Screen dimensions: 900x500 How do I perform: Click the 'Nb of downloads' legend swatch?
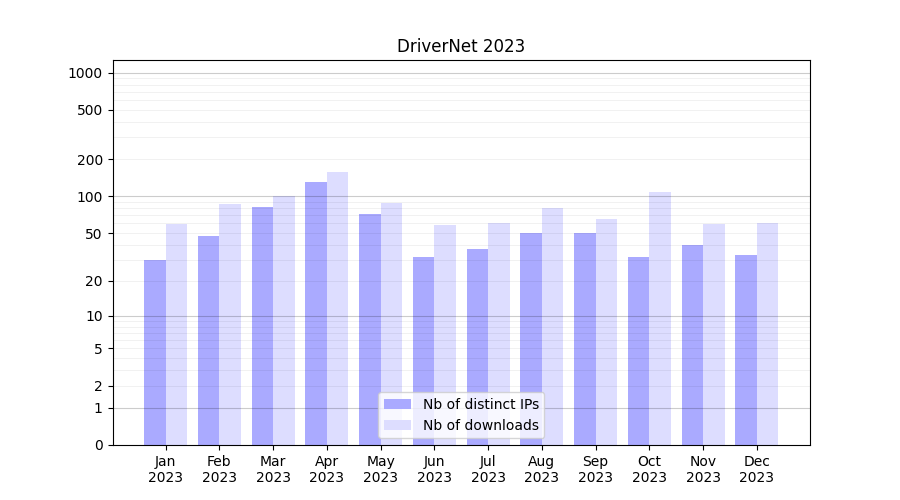point(397,425)
